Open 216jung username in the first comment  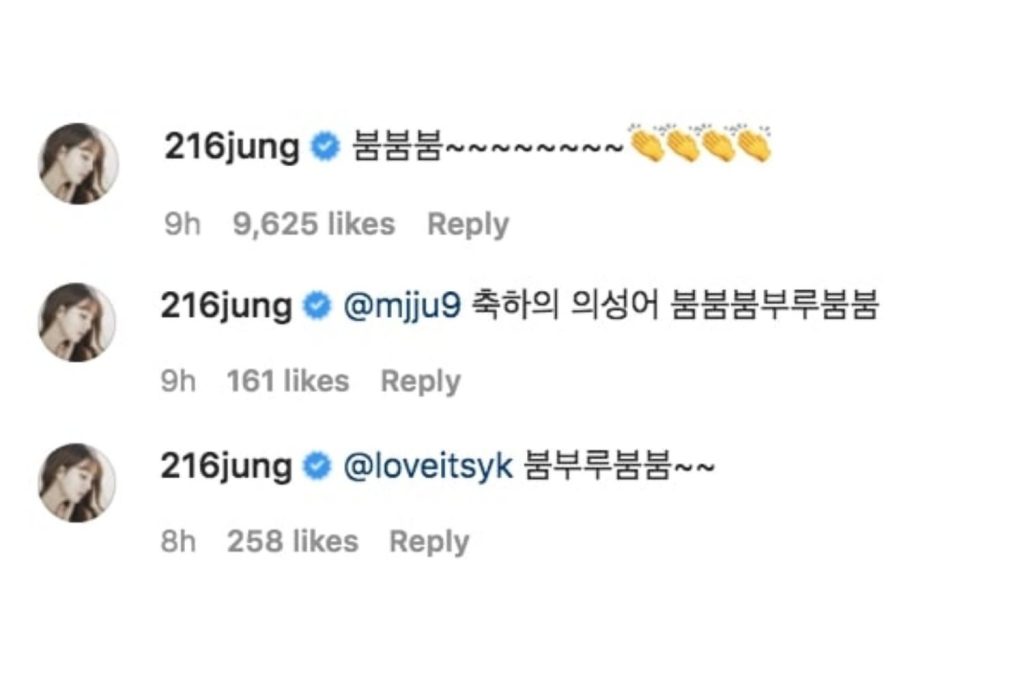(x=230, y=147)
